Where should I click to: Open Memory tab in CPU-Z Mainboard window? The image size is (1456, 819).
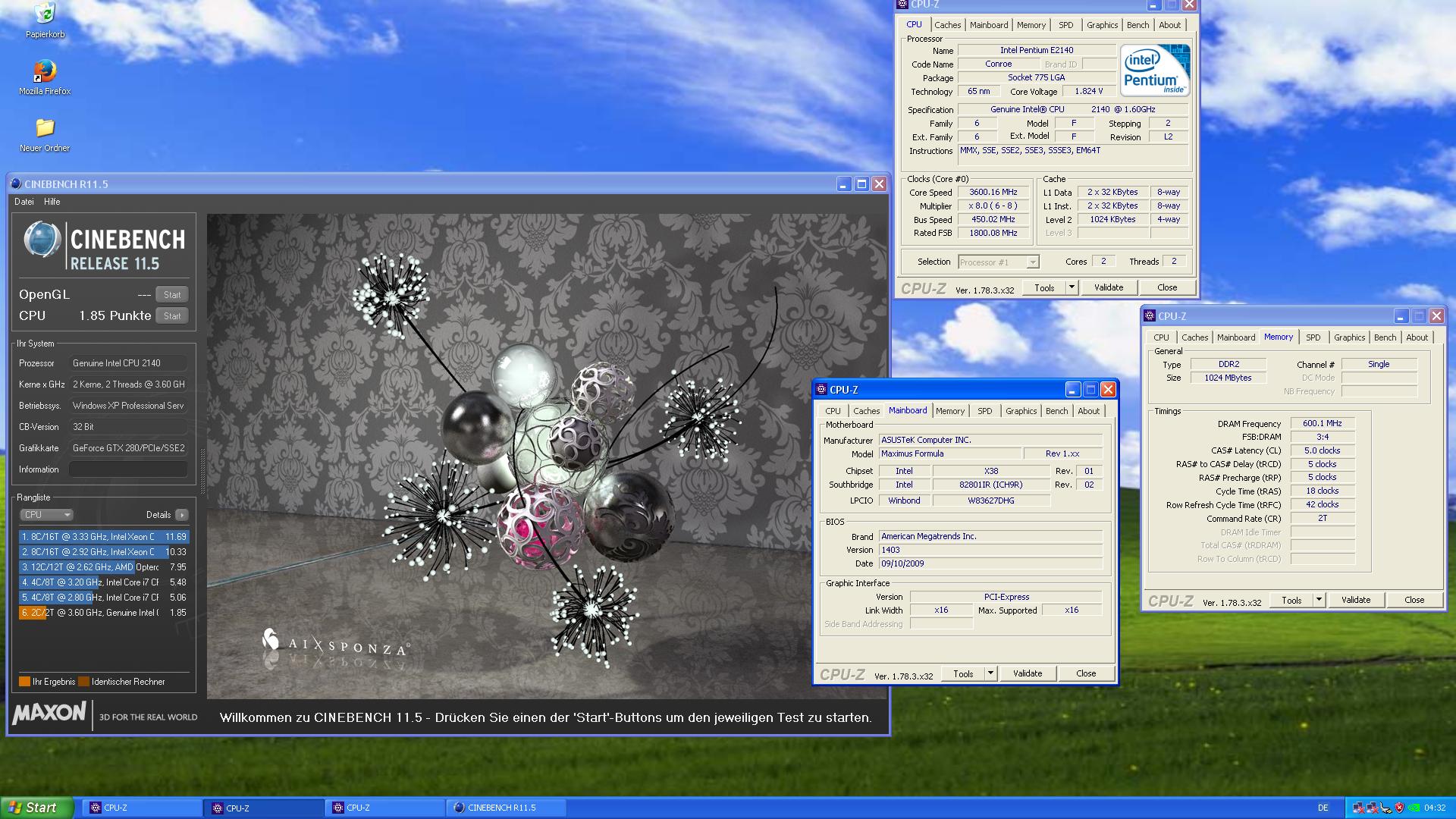coord(950,411)
